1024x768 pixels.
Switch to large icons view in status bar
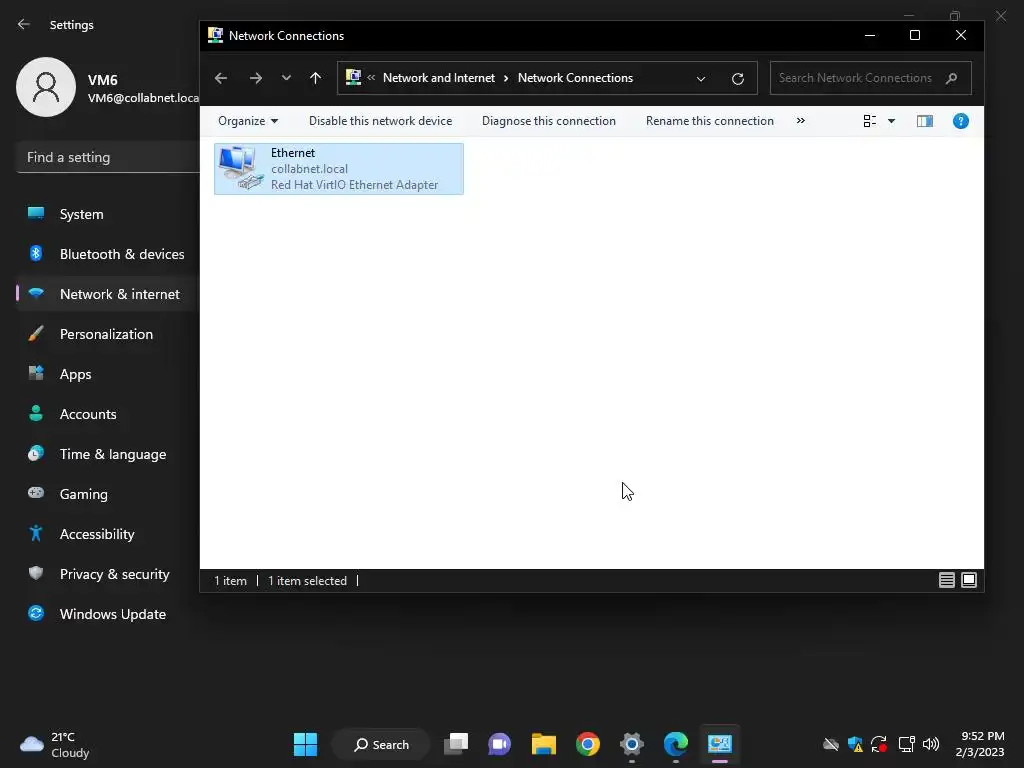[x=969, y=580]
